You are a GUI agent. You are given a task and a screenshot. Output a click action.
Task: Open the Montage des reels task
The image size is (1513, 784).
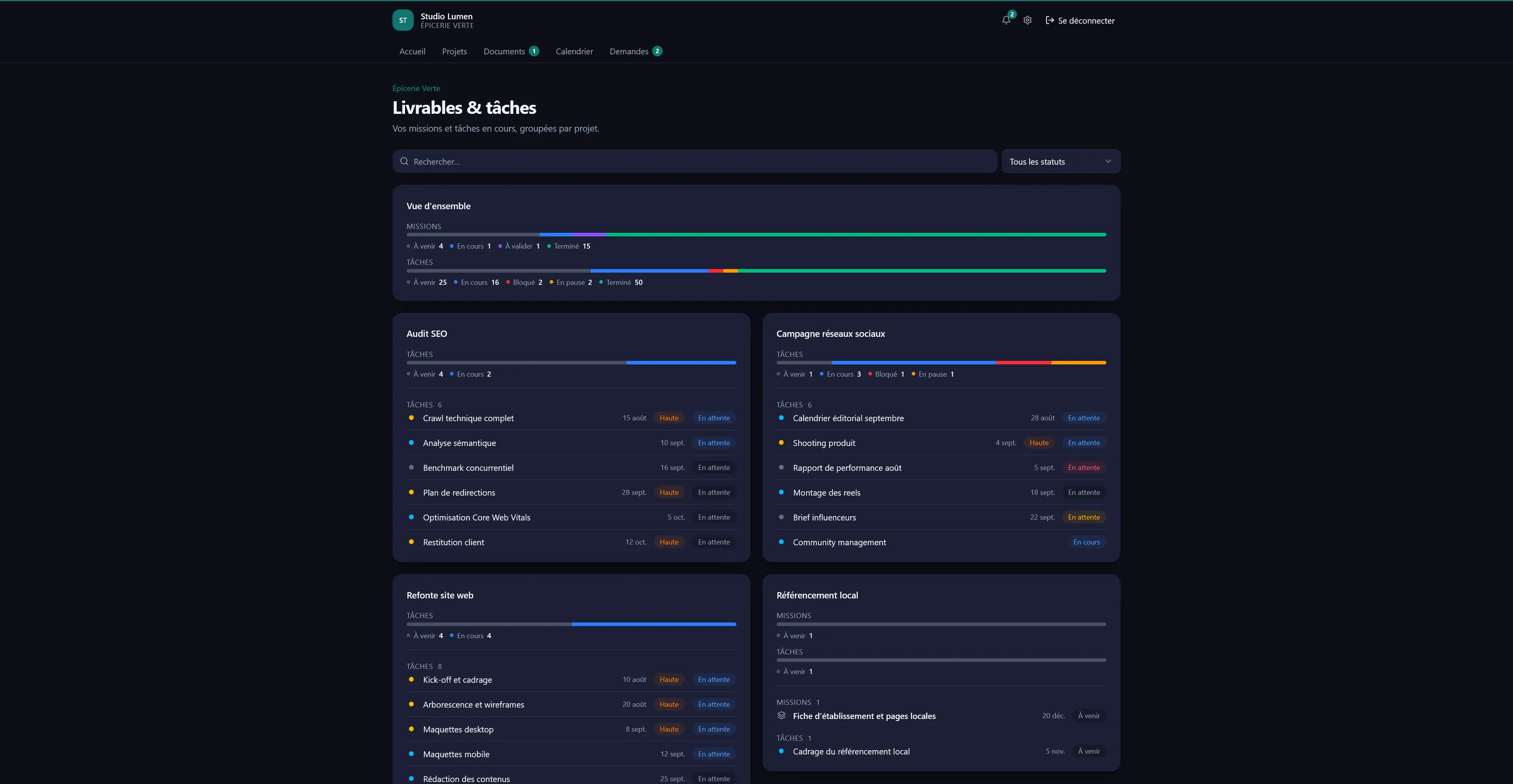(x=941, y=492)
